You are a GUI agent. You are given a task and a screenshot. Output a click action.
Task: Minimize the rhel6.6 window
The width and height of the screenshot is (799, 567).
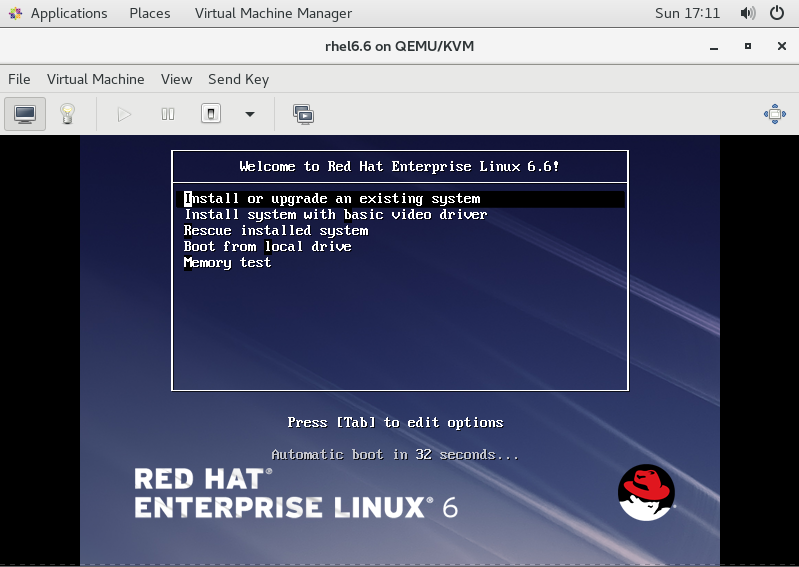714,46
